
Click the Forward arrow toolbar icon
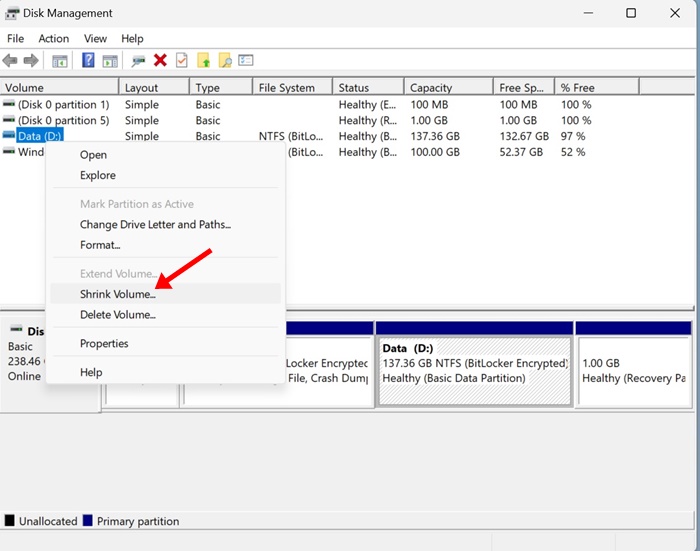pos(31,60)
